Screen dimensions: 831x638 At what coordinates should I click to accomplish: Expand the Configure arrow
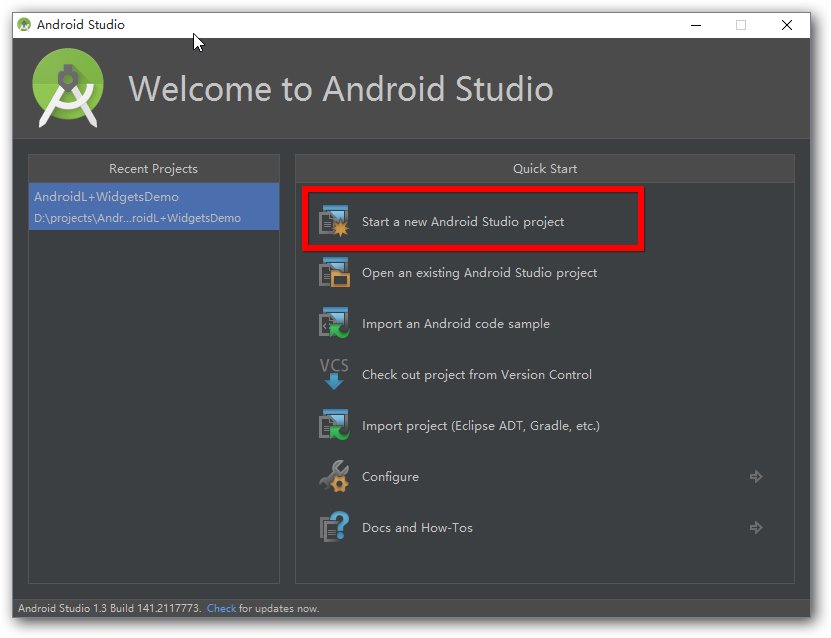click(756, 476)
